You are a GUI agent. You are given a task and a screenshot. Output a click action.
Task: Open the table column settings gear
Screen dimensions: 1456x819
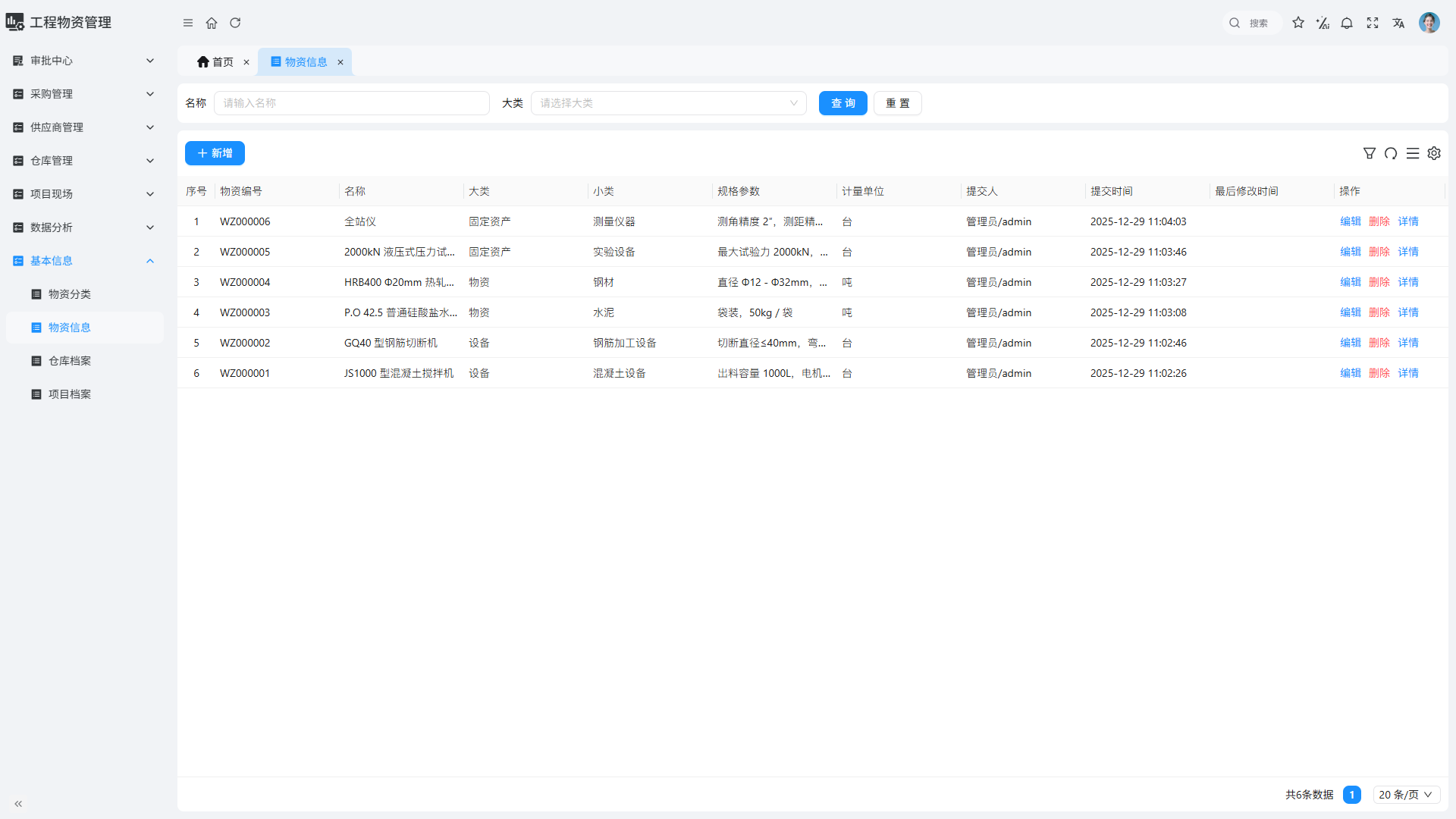1434,153
